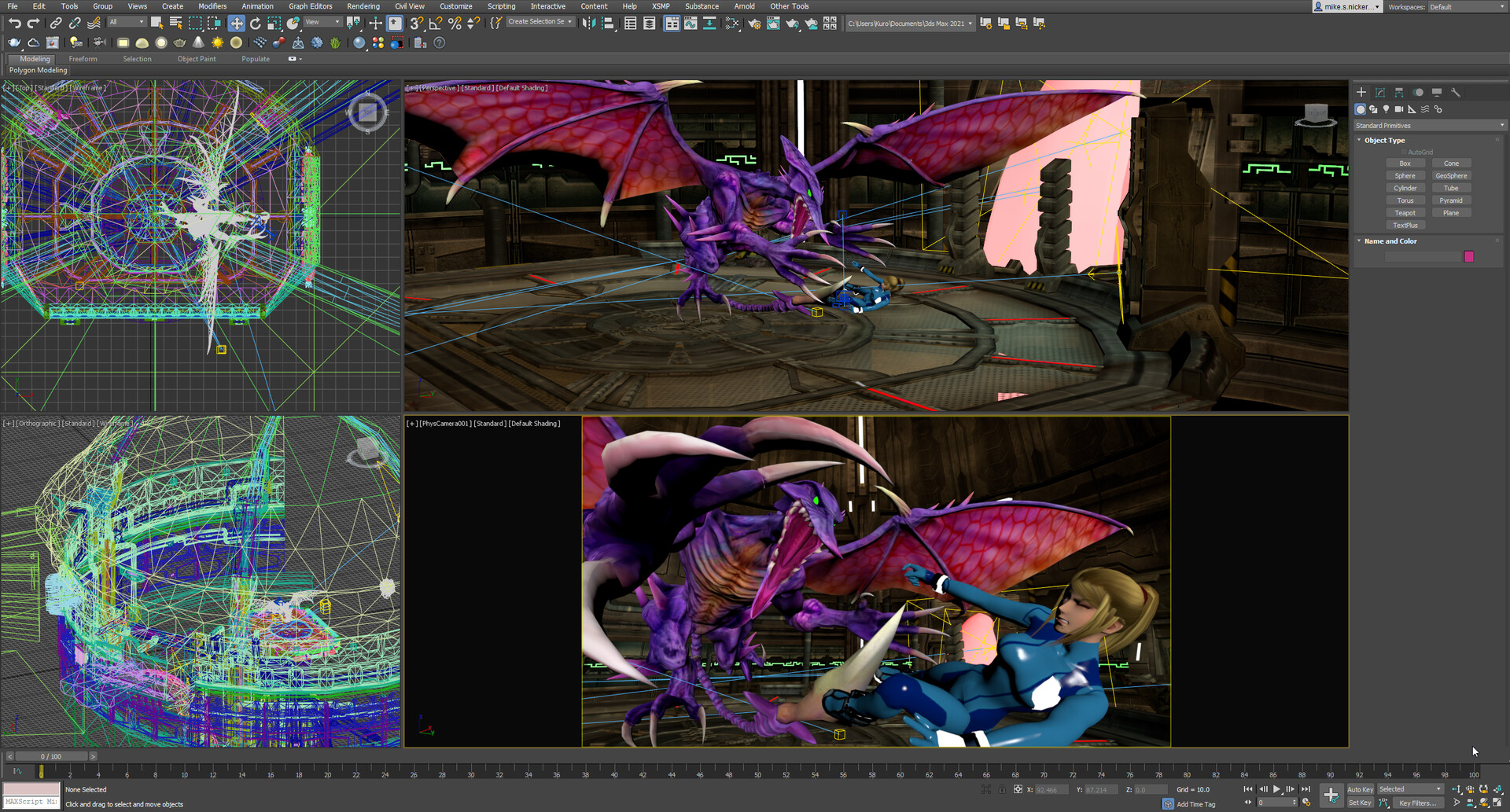
Task: Switch to the Modify command panel icon
Action: coord(1381,92)
